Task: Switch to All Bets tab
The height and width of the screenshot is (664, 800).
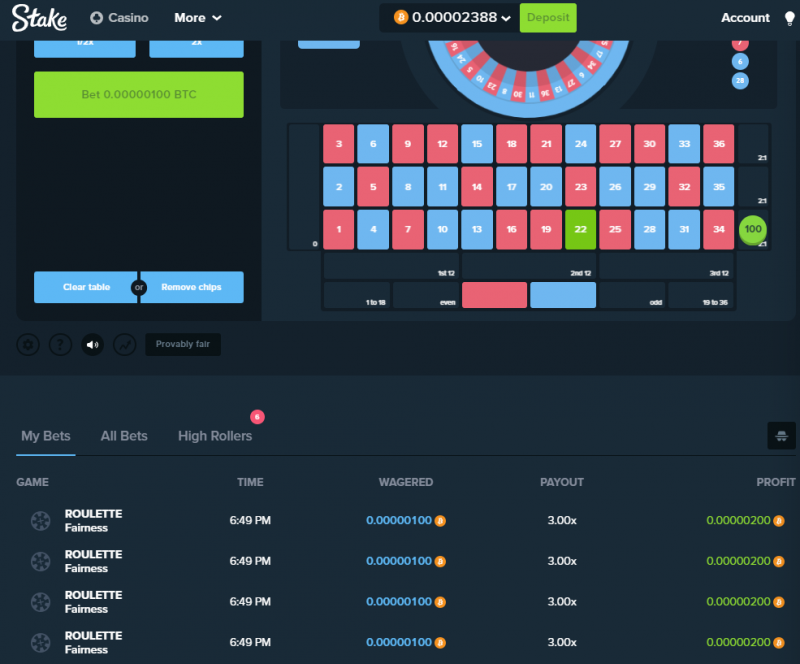Action: [x=124, y=436]
